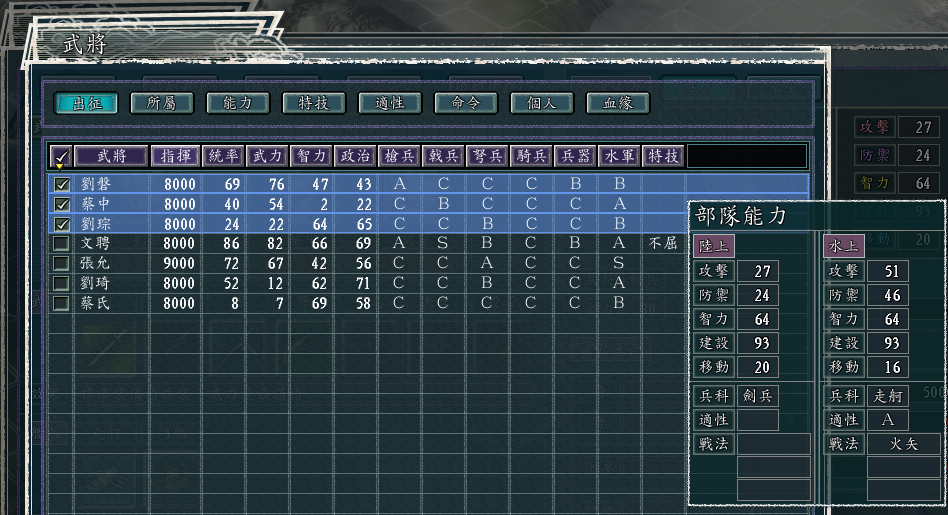
Task: Open the 特技 tab
Action: (x=314, y=103)
